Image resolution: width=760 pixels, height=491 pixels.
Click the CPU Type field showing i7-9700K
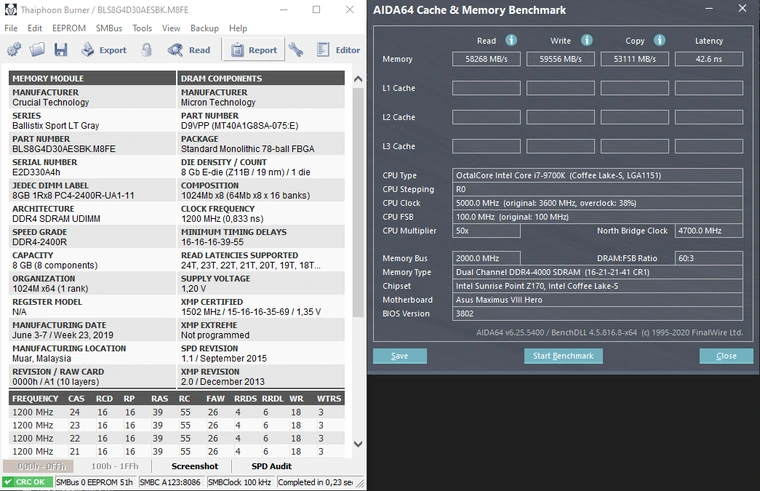click(597, 175)
